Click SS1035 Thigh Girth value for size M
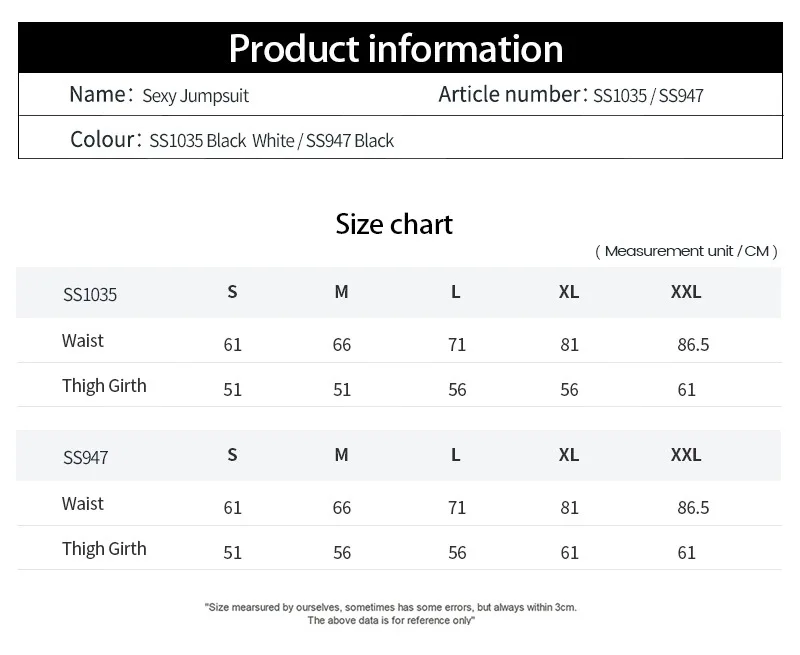 [x=342, y=390]
